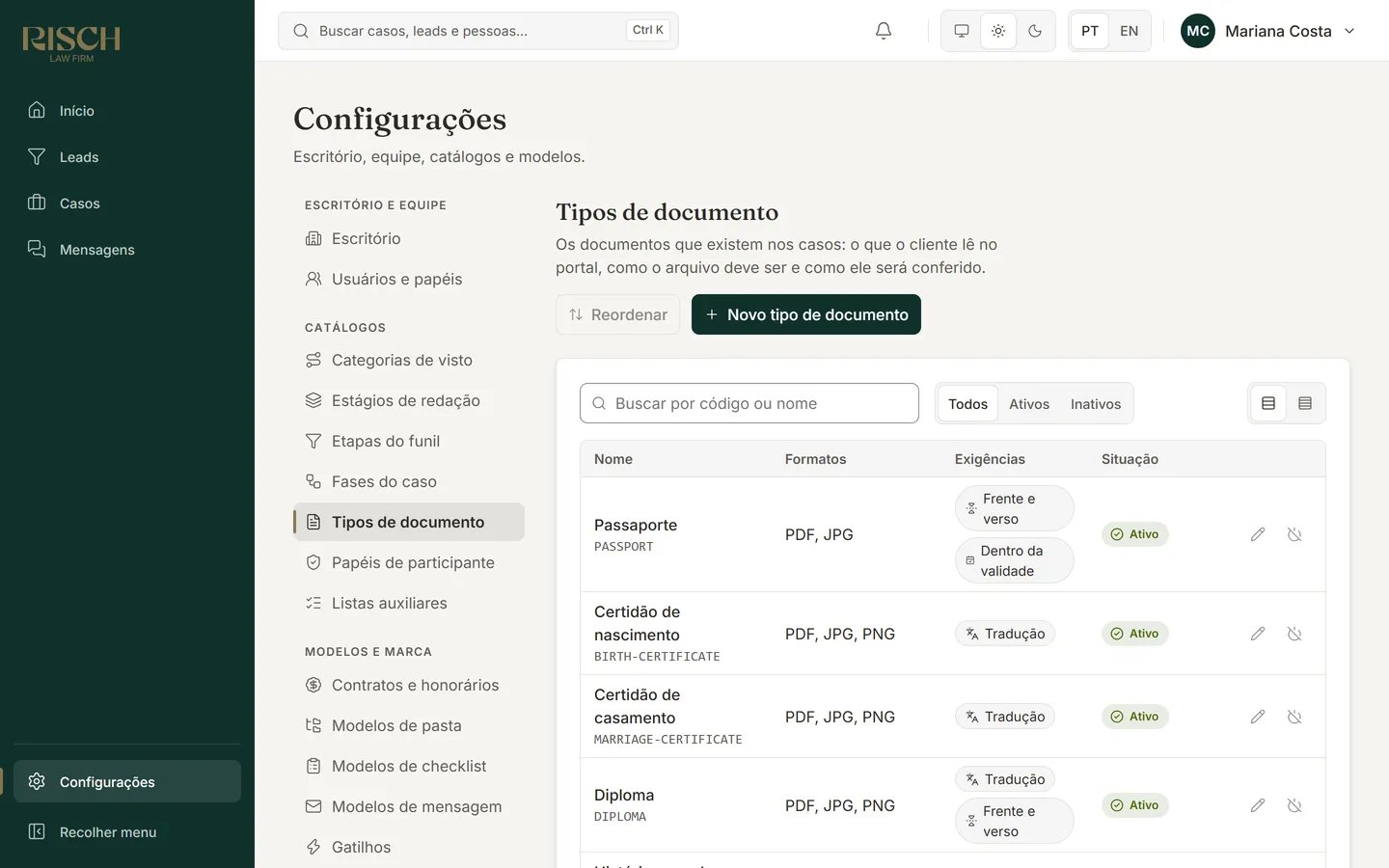Open Estágios de redação catalog

(x=409, y=400)
